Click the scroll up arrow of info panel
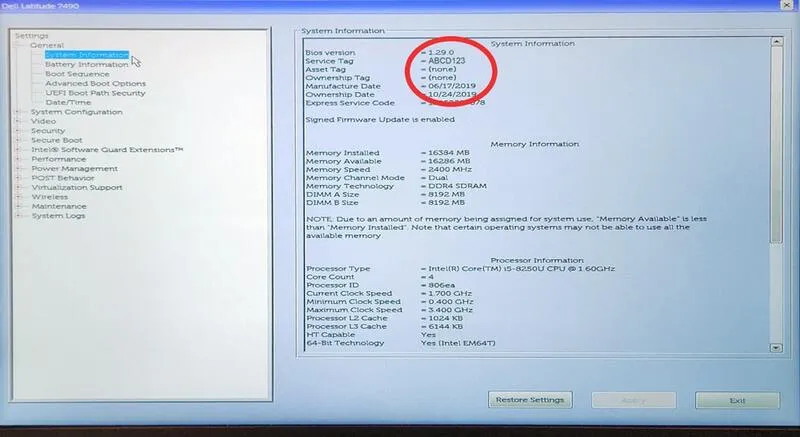The height and width of the screenshot is (437, 800). tap(776, 42)
